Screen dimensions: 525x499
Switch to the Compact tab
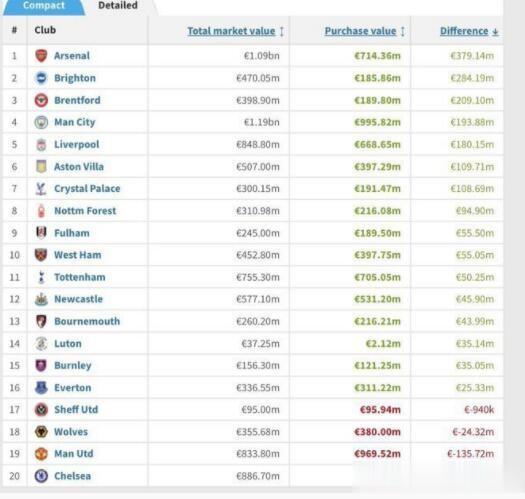44,7
